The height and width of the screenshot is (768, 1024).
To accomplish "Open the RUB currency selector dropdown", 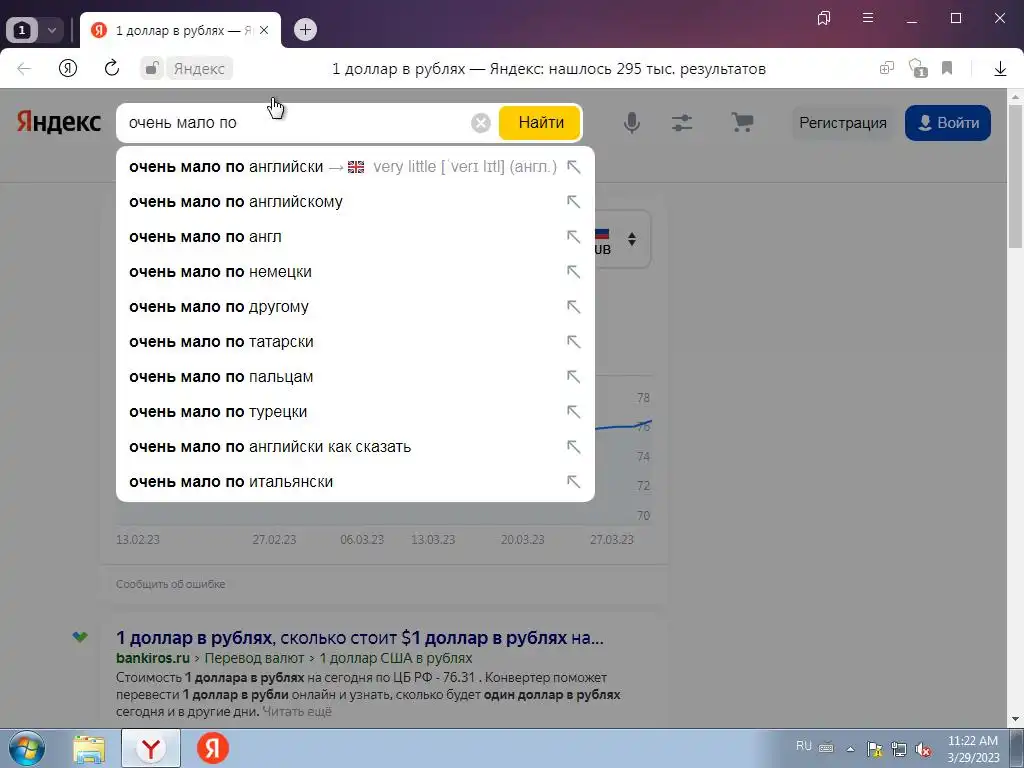I will coord(622,239).
